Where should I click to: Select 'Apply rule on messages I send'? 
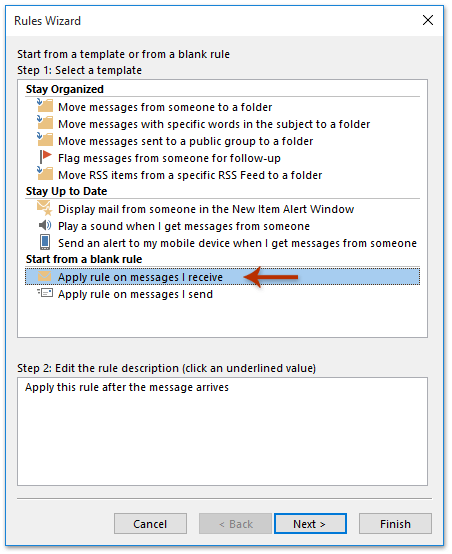pos(135,294)
